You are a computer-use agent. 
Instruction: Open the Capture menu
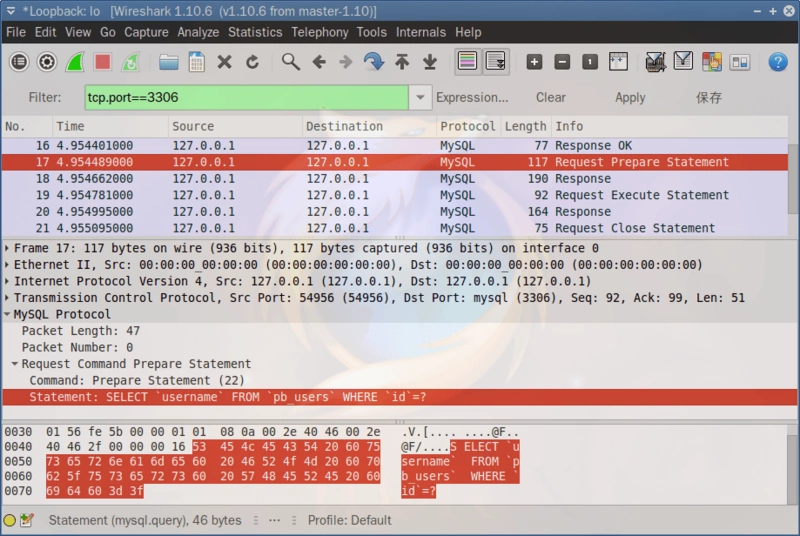tap(146, 32)
